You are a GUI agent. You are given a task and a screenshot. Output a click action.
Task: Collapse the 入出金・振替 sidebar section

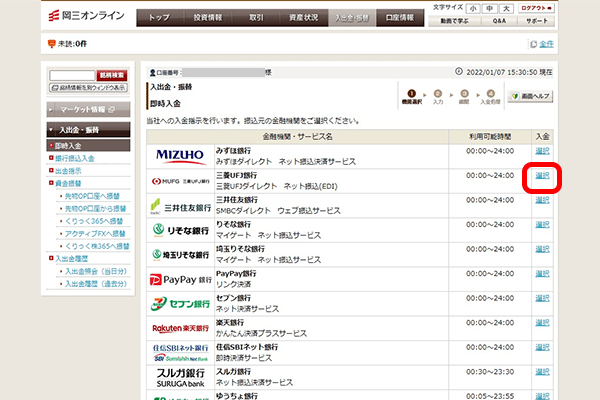click(x=88, y=130)
